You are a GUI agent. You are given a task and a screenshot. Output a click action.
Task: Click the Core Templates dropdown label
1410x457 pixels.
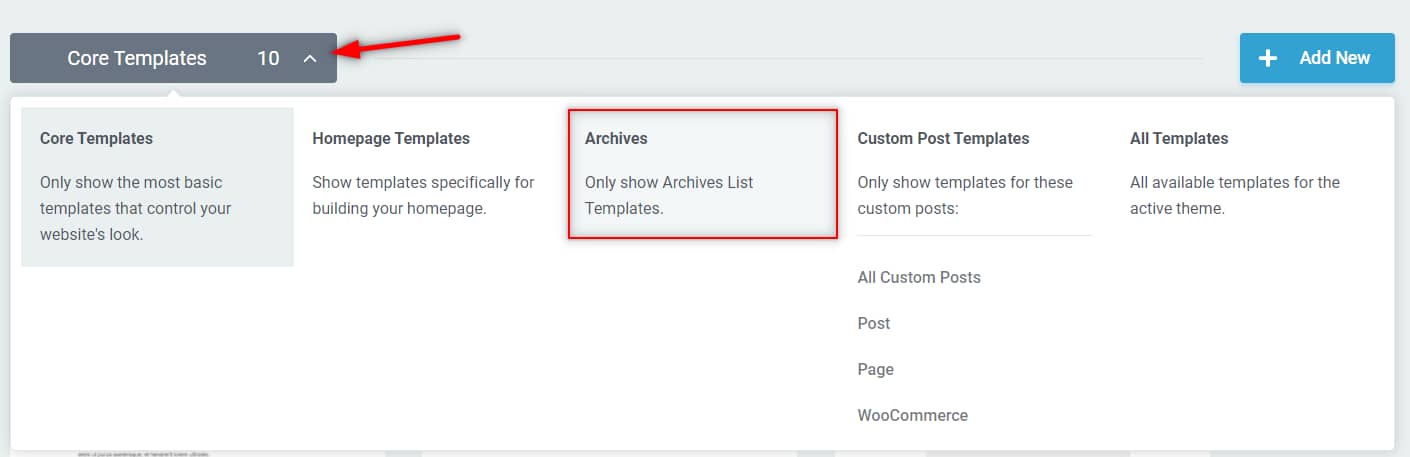[137, 58]
